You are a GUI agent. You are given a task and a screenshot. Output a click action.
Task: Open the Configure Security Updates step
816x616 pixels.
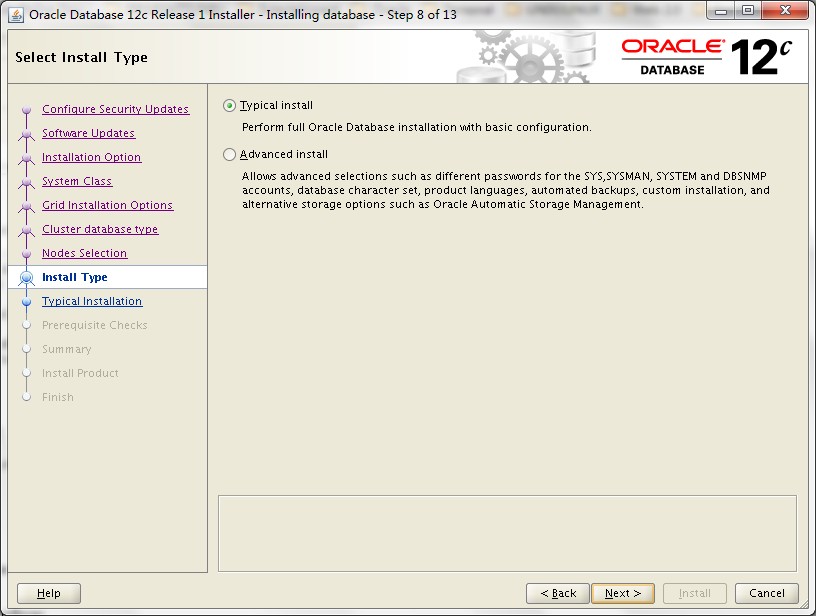pyautogui.click(x=116, y=109)
